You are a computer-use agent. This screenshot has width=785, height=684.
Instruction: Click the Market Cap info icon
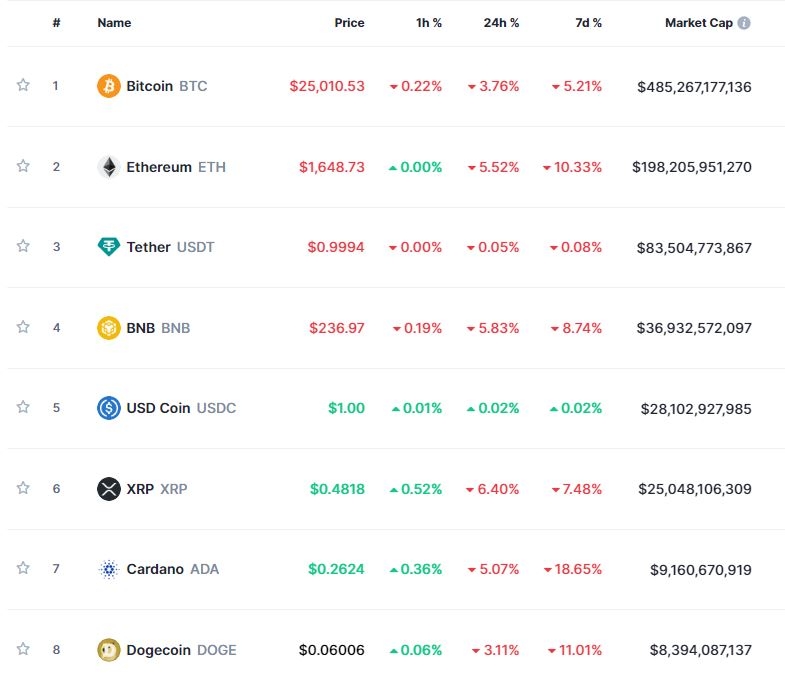click(744, 23)
